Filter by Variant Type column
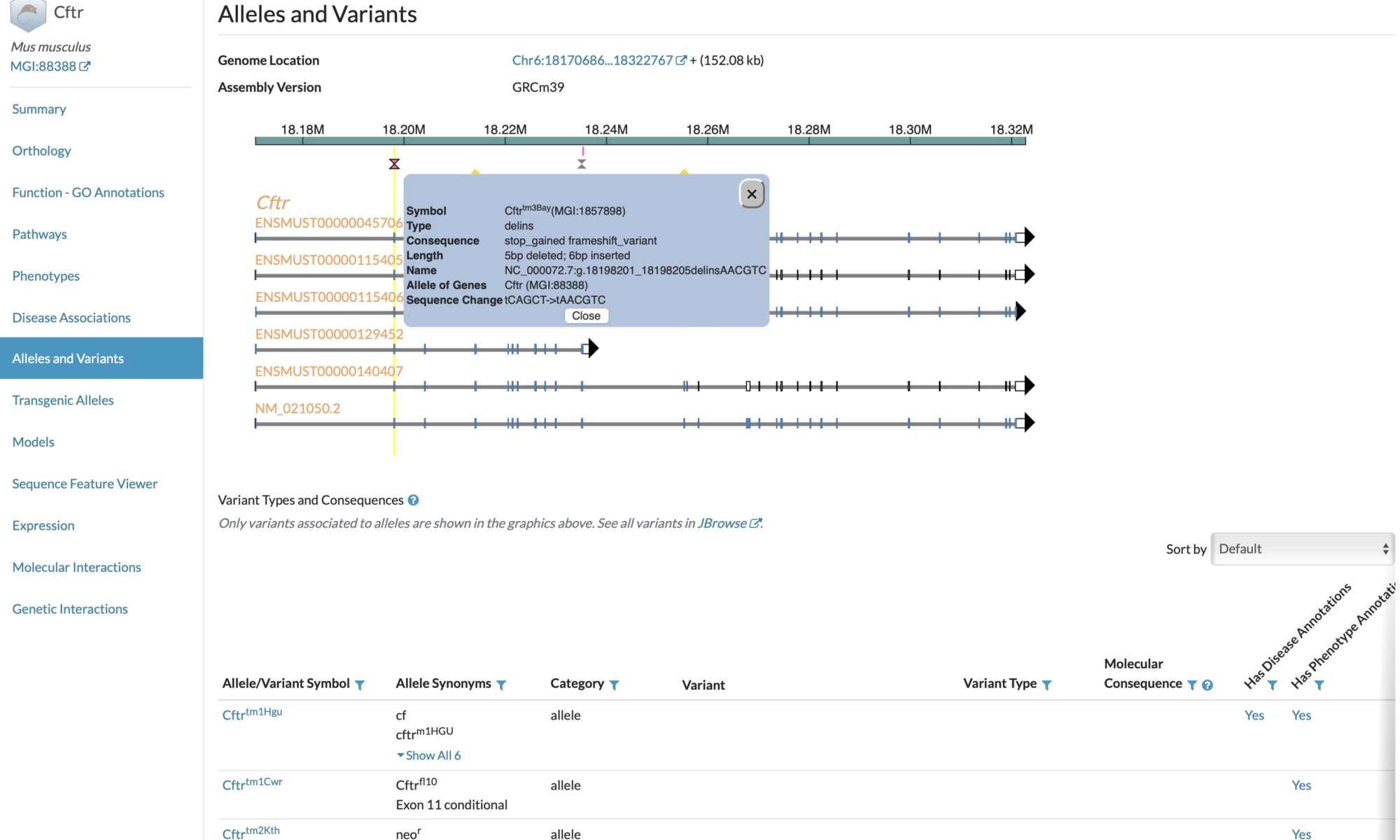 (1046, 685)
